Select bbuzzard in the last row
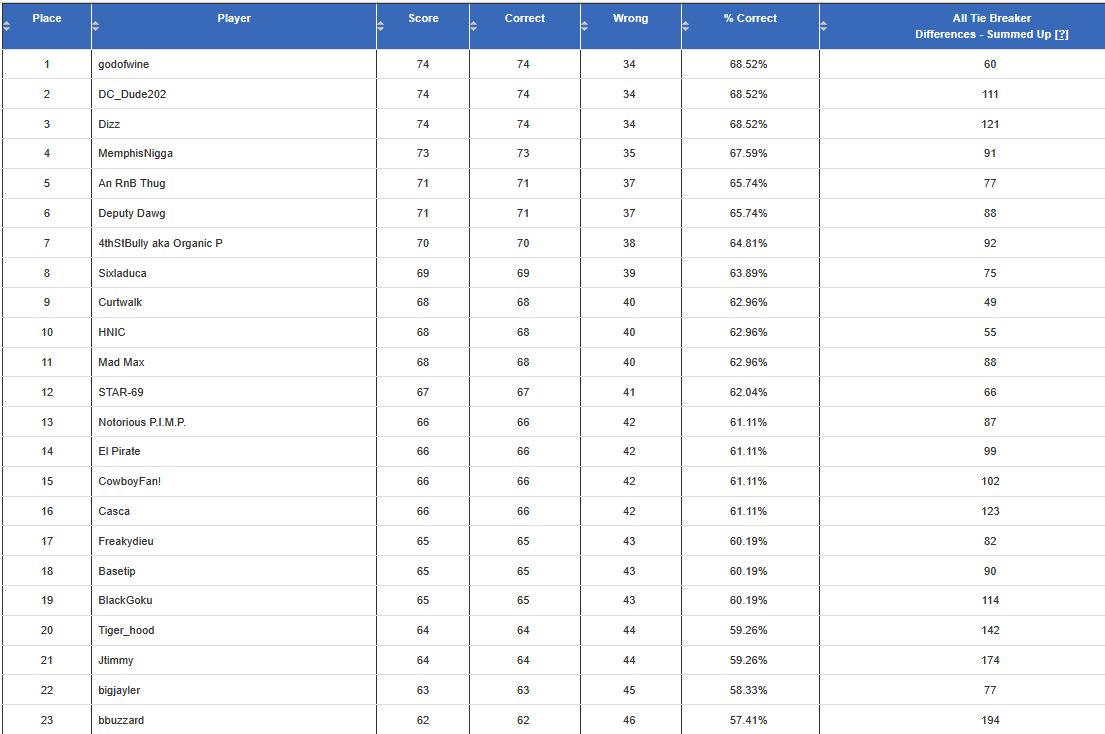Viewport: 1105px width, 734px height. pos(121,720)
